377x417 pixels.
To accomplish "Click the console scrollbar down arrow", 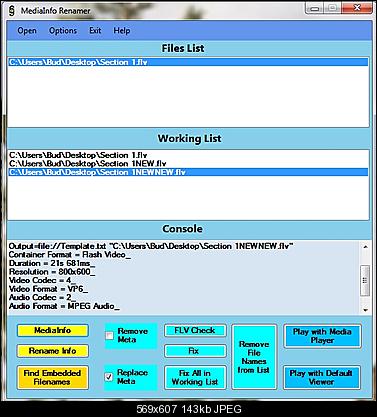I will (365, 310).
